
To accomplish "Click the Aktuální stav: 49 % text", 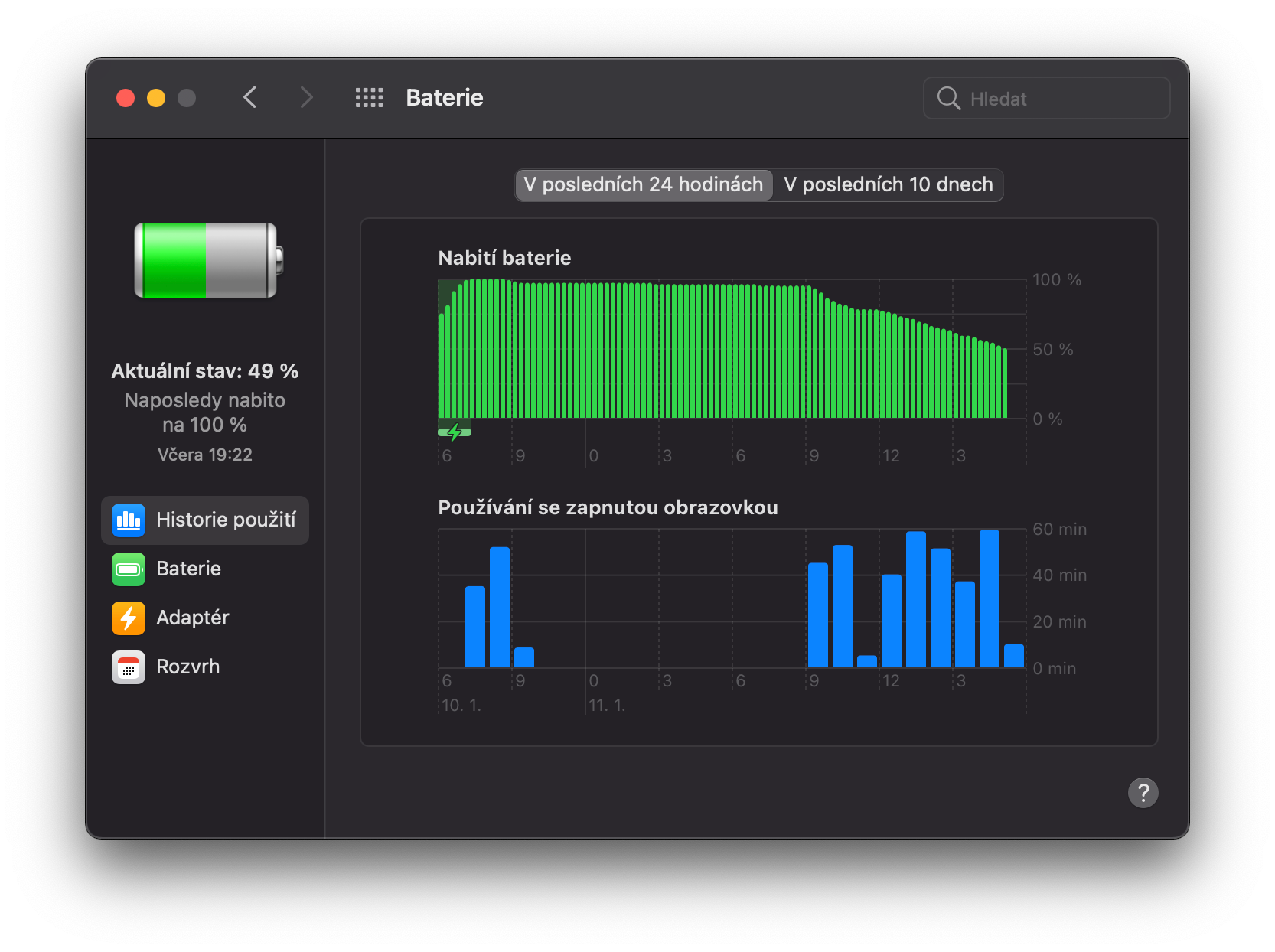I will [205, 371].
